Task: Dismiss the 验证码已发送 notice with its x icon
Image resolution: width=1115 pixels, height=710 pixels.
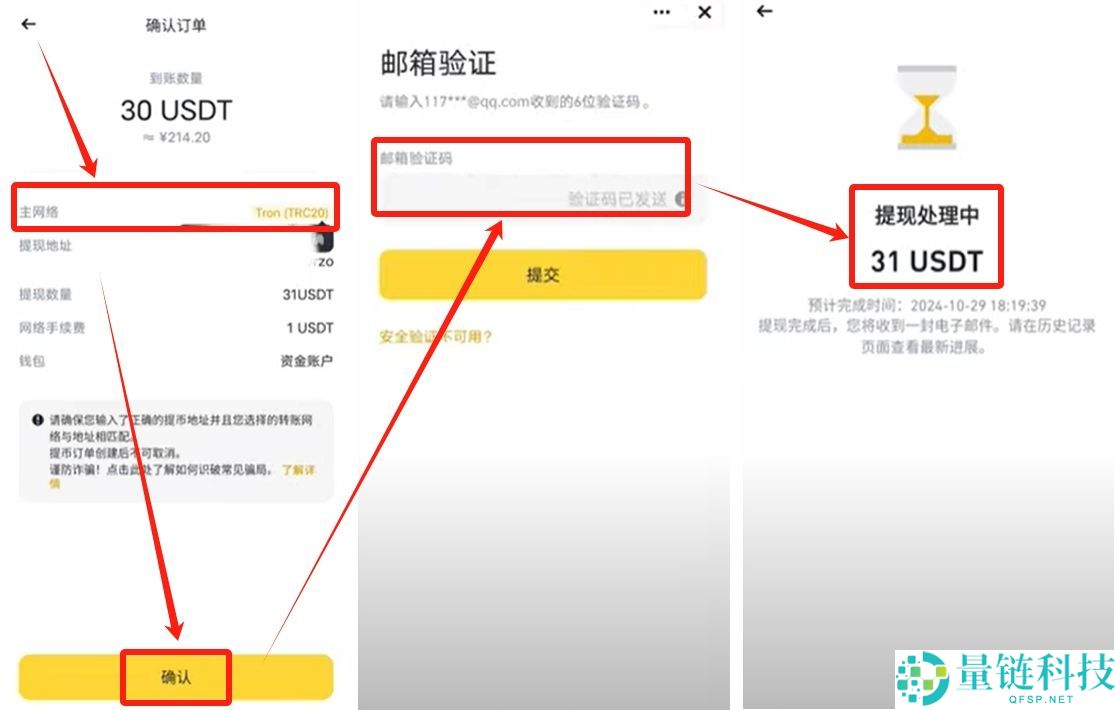Action: (682, 199)
